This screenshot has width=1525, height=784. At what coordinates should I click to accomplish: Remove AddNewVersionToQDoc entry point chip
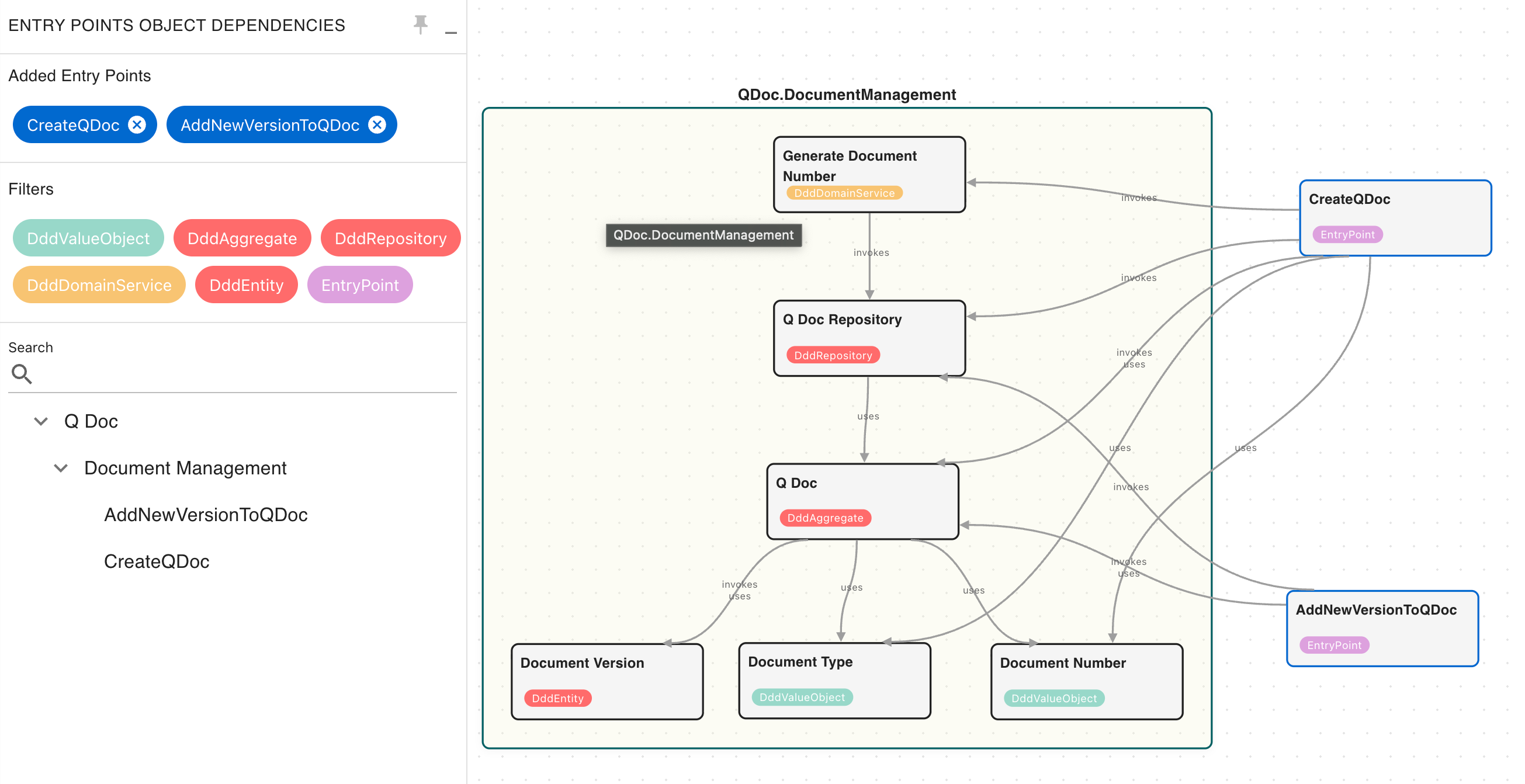(377, 125)
